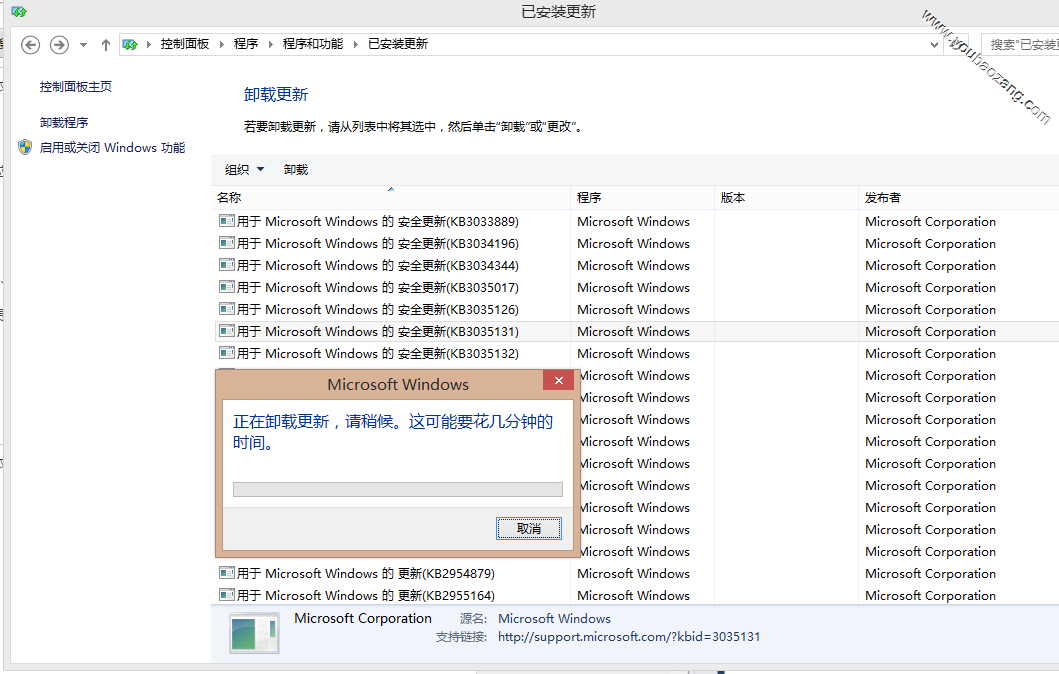The height and width of the screenshot is (674, 1059).
Task: Click the icon of update KB3035131
Action: pyautogui.click(x=227, y=331)
